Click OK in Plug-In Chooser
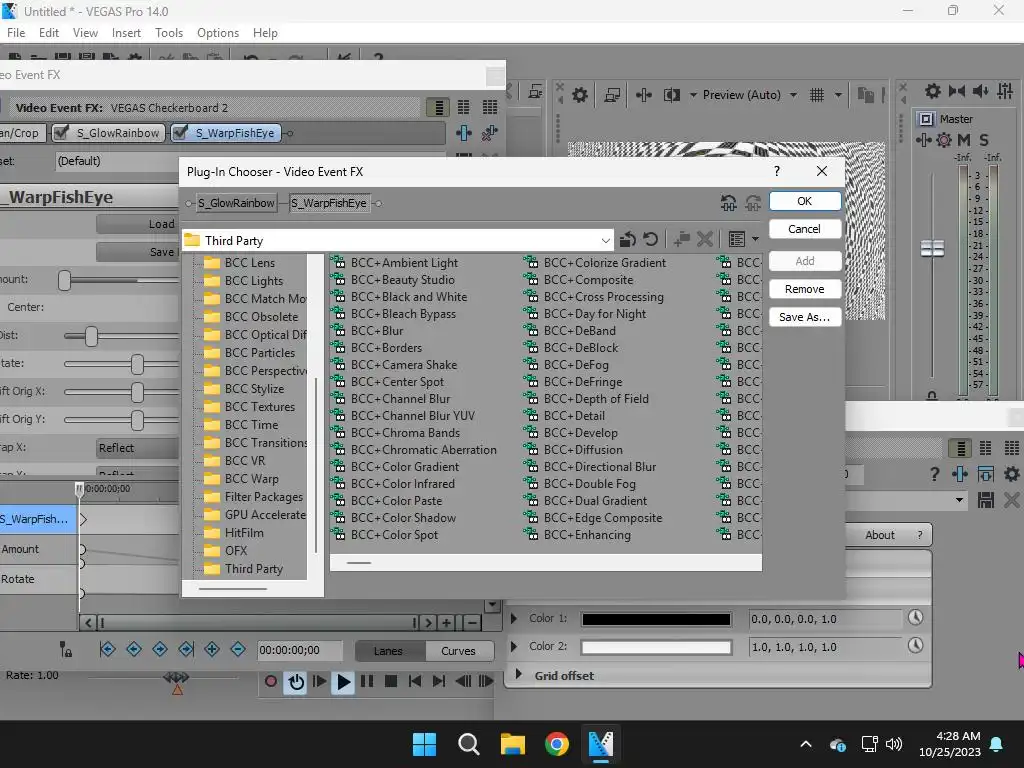Viewport: 1024px width, 768px height. pos(804,201)
